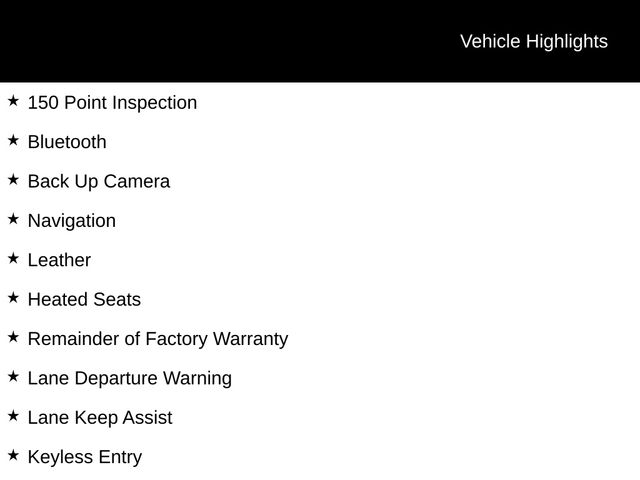640x480 pixels.
Task: Select the Leather list item
Action: coord(59,260)
